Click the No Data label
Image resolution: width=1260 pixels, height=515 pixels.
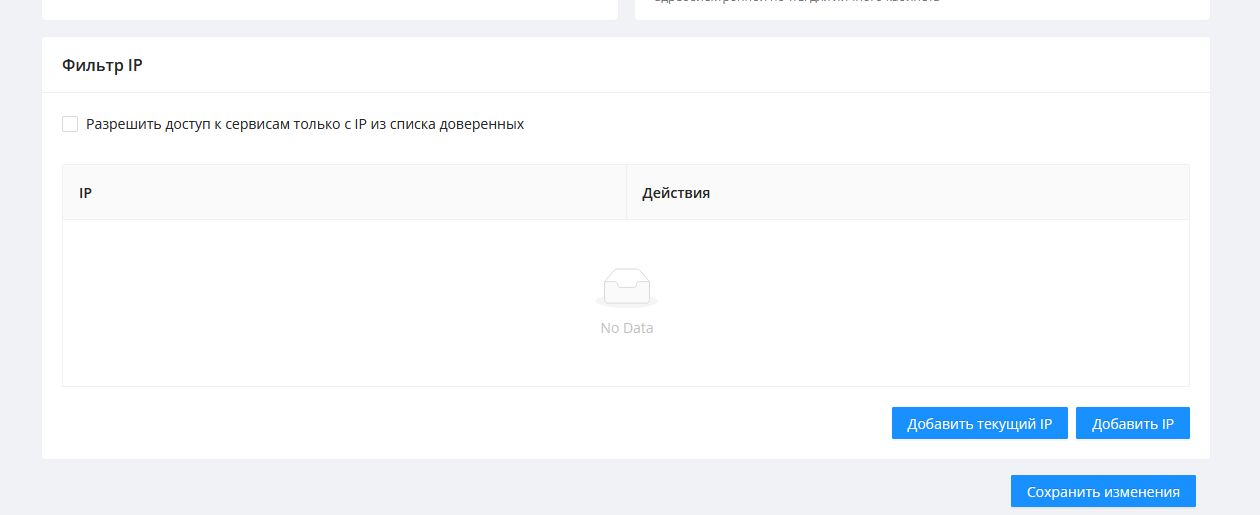[x=627, y=328]
